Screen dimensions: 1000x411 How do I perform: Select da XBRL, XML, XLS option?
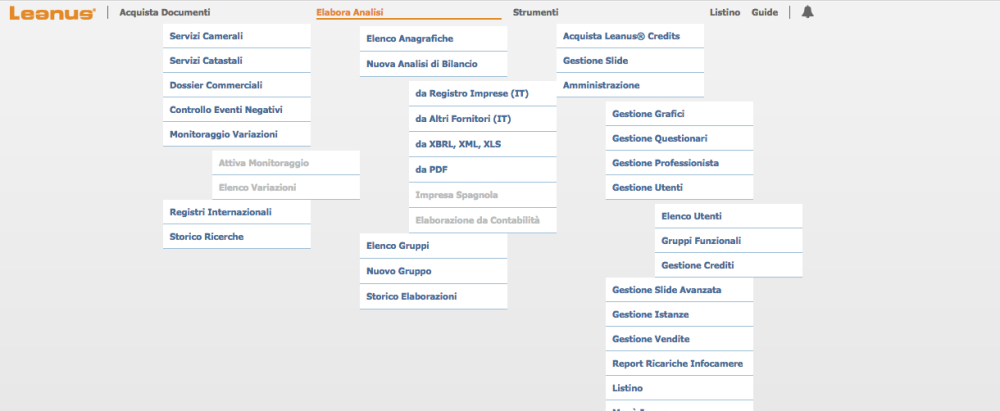(458, 144)
